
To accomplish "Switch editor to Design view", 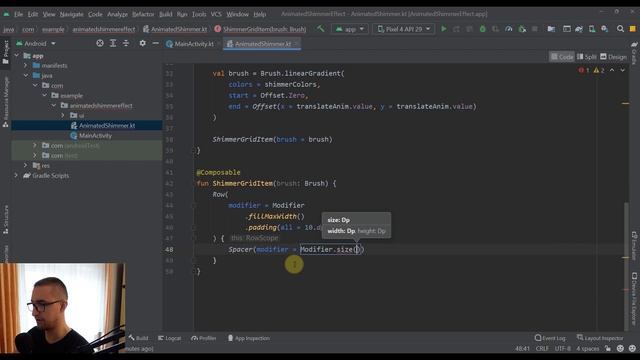I will (x=613, y=57).
